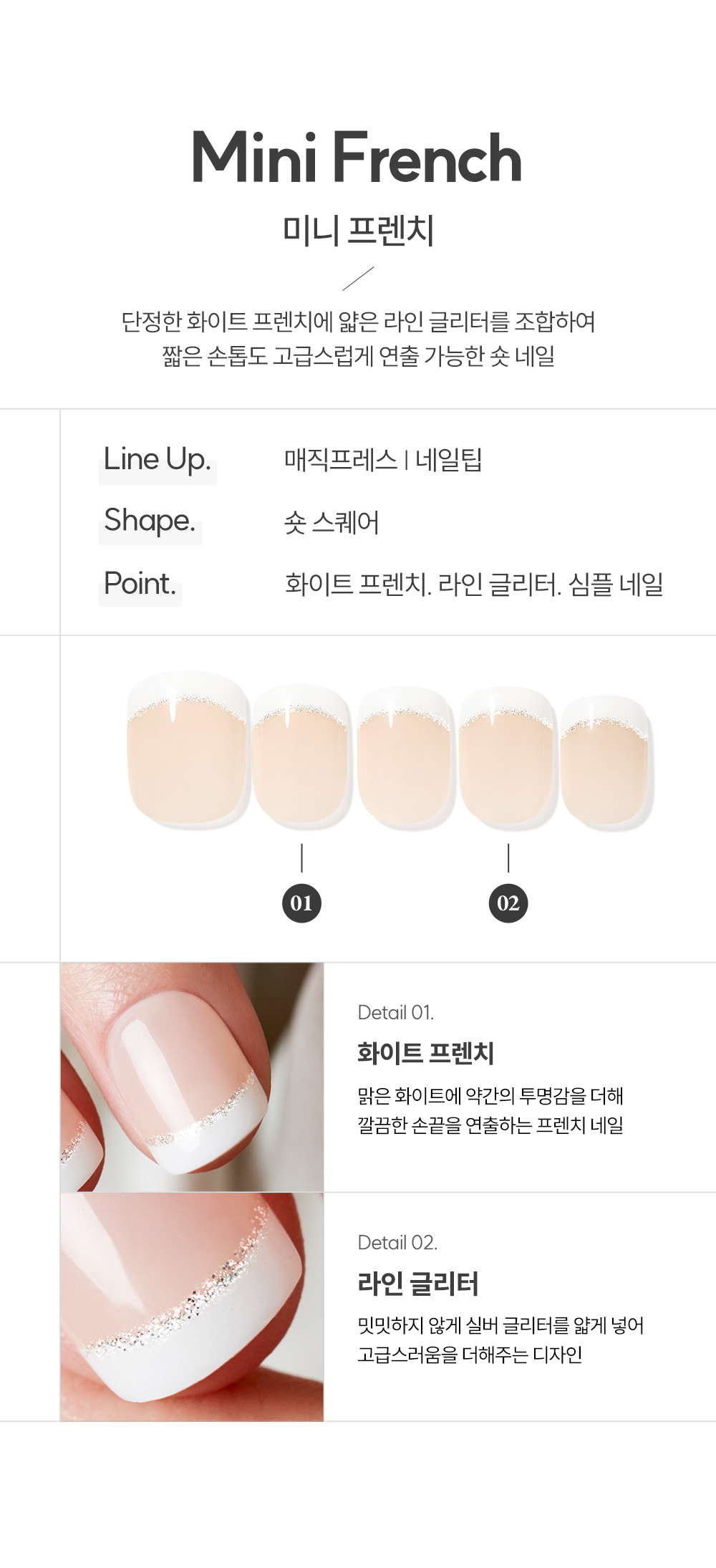Click the 라인 글리터 detail heading
The width and height of the screenshot is (716, 1568).
pyautogui.click(x=418, y=1283)
